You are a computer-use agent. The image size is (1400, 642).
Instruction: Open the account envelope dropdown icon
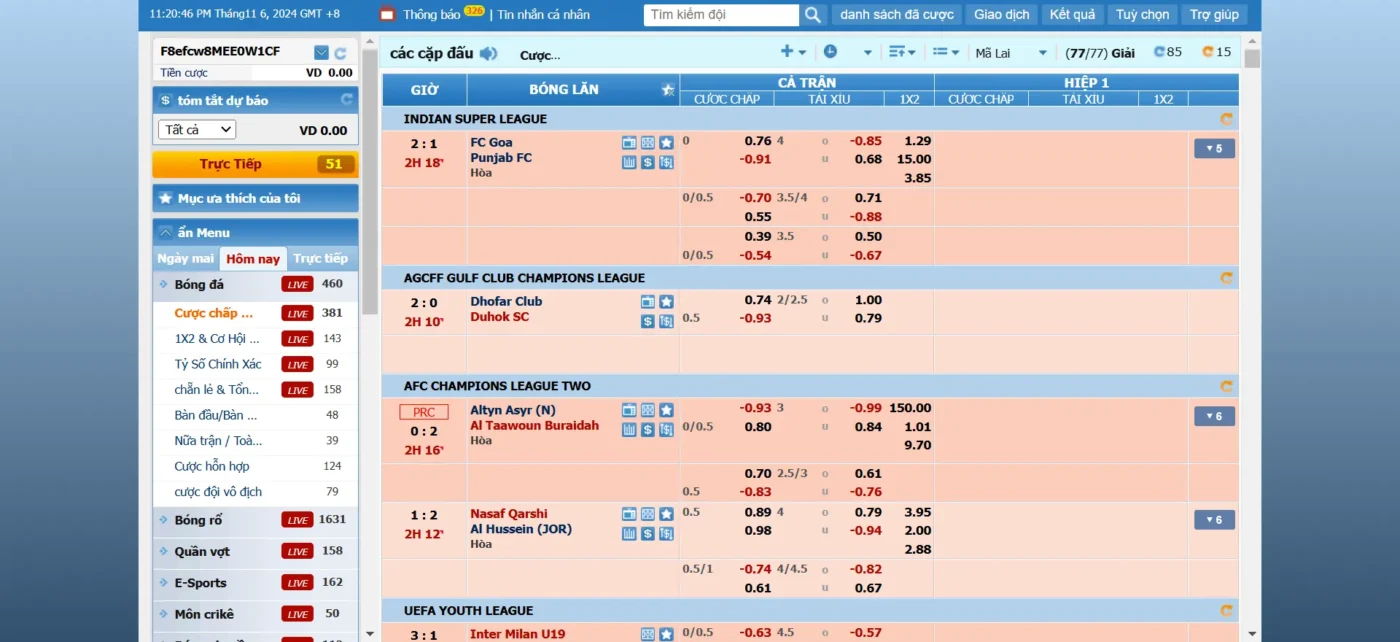pos(321,53)
